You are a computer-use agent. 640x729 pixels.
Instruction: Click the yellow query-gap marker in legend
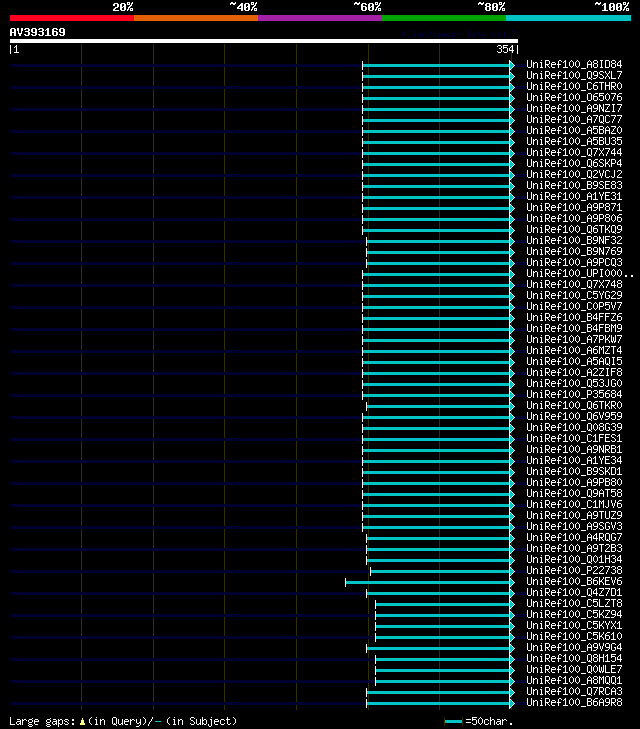[x=82, y=722]
